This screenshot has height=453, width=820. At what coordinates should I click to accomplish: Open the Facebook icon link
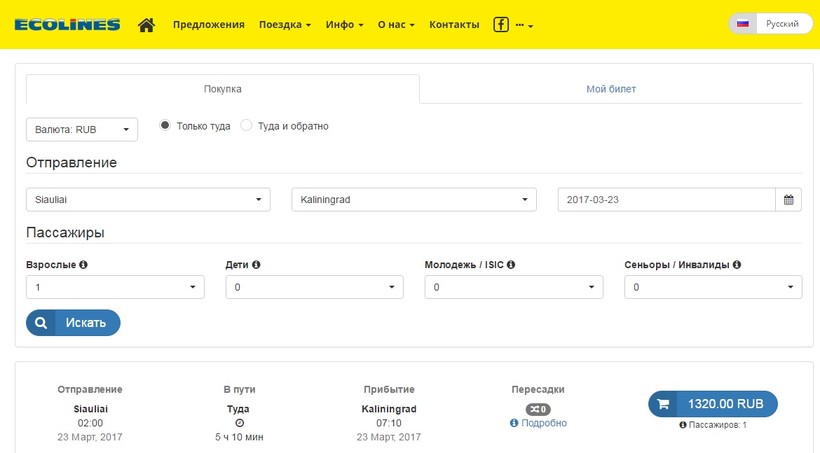(x=501, y=24)
